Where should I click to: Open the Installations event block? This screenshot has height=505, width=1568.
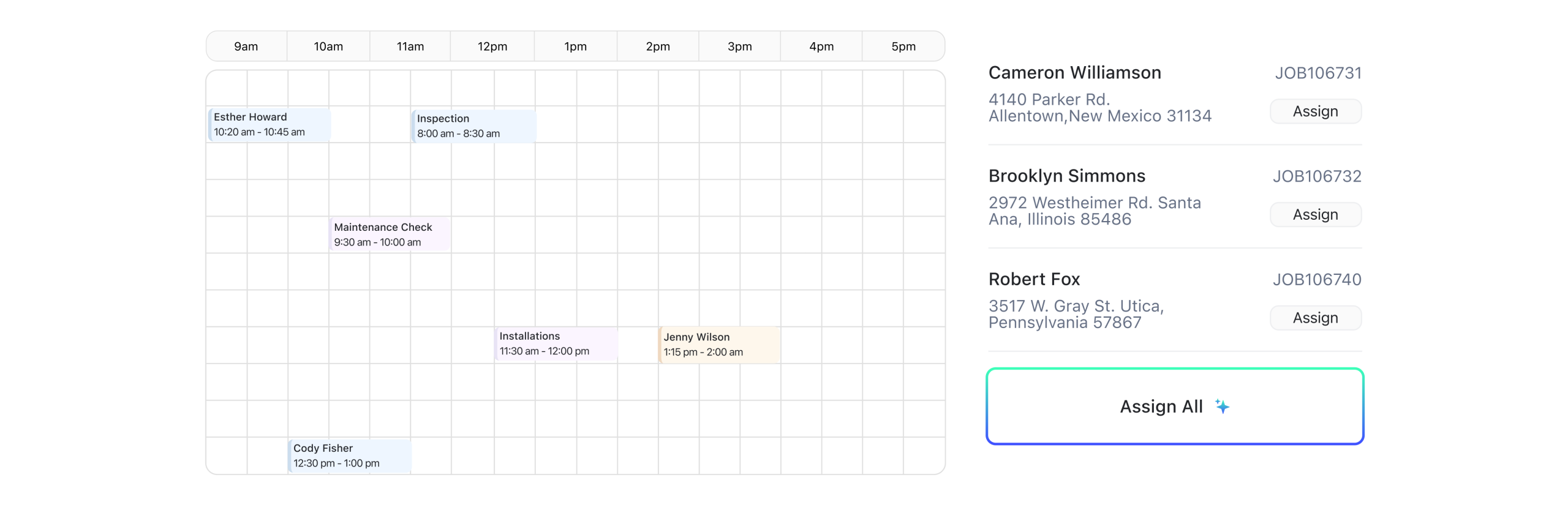coord(556,343)
